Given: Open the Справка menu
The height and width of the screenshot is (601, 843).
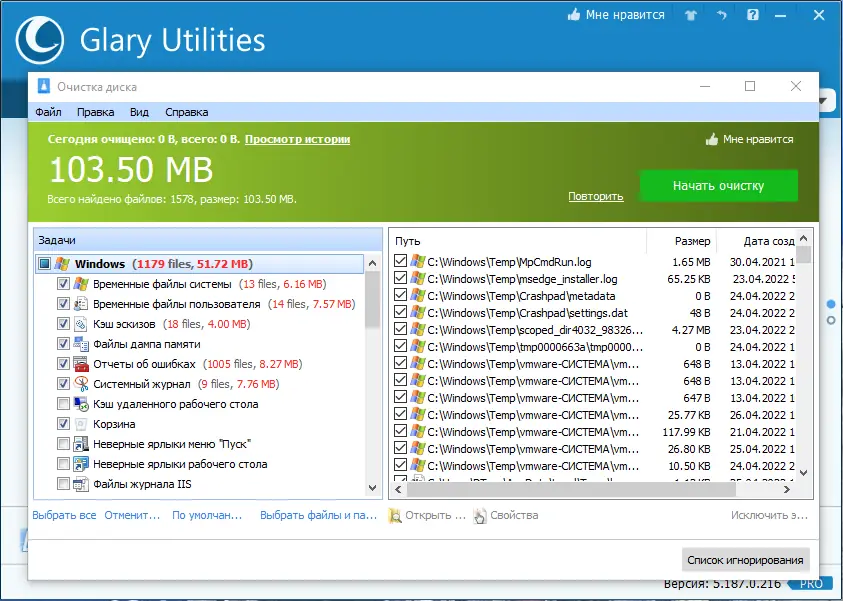Looking at the screenshot, I should click(187, 112).
